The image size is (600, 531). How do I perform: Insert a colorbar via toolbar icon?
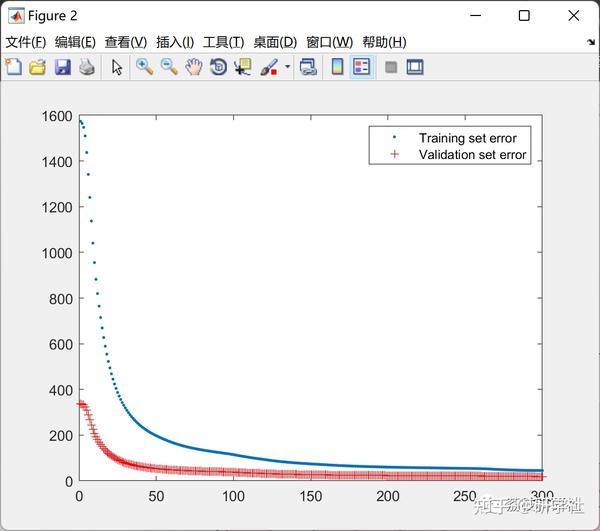pyautogui.click(x=337, y=67)
